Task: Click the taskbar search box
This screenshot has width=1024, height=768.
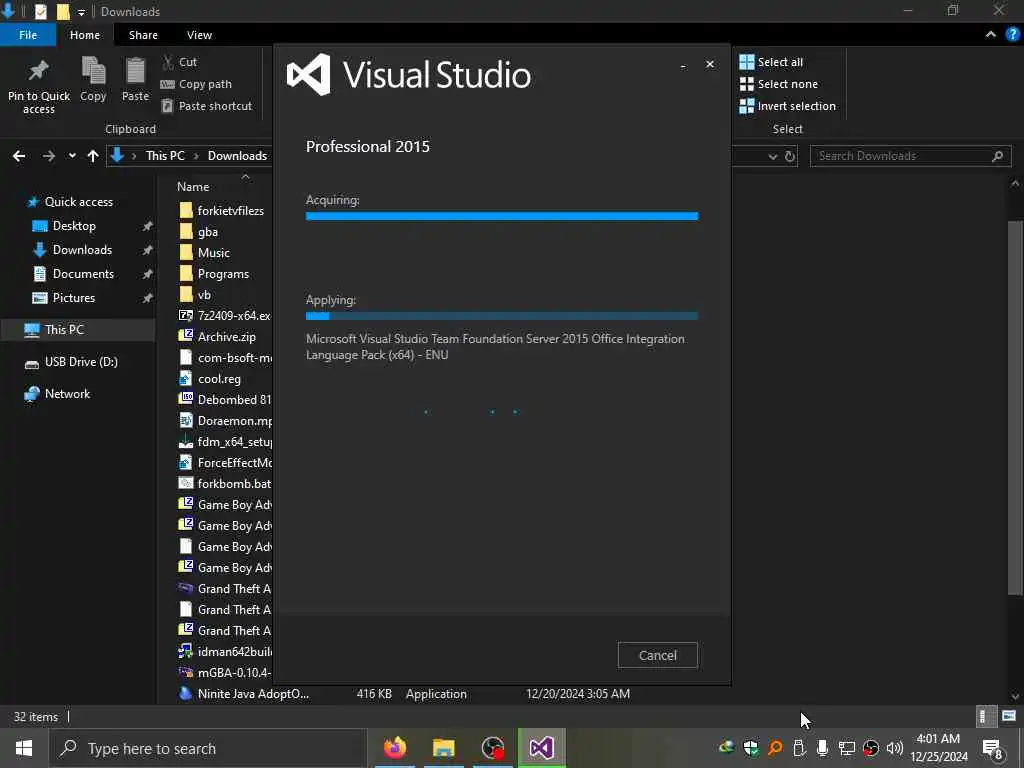Action: 208,748
